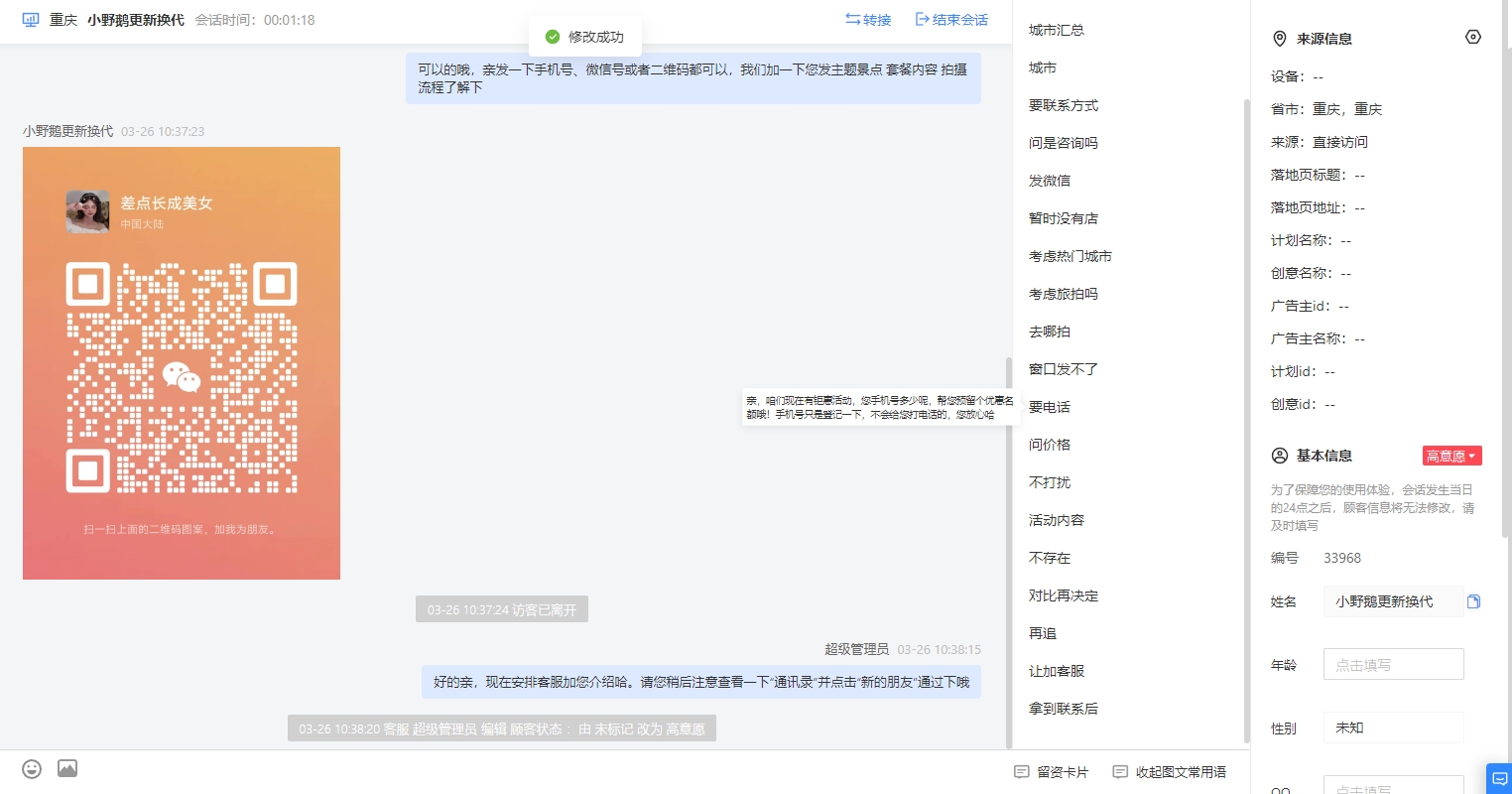Select quick phrase 去哪拍

click(x=1050, y=331)
